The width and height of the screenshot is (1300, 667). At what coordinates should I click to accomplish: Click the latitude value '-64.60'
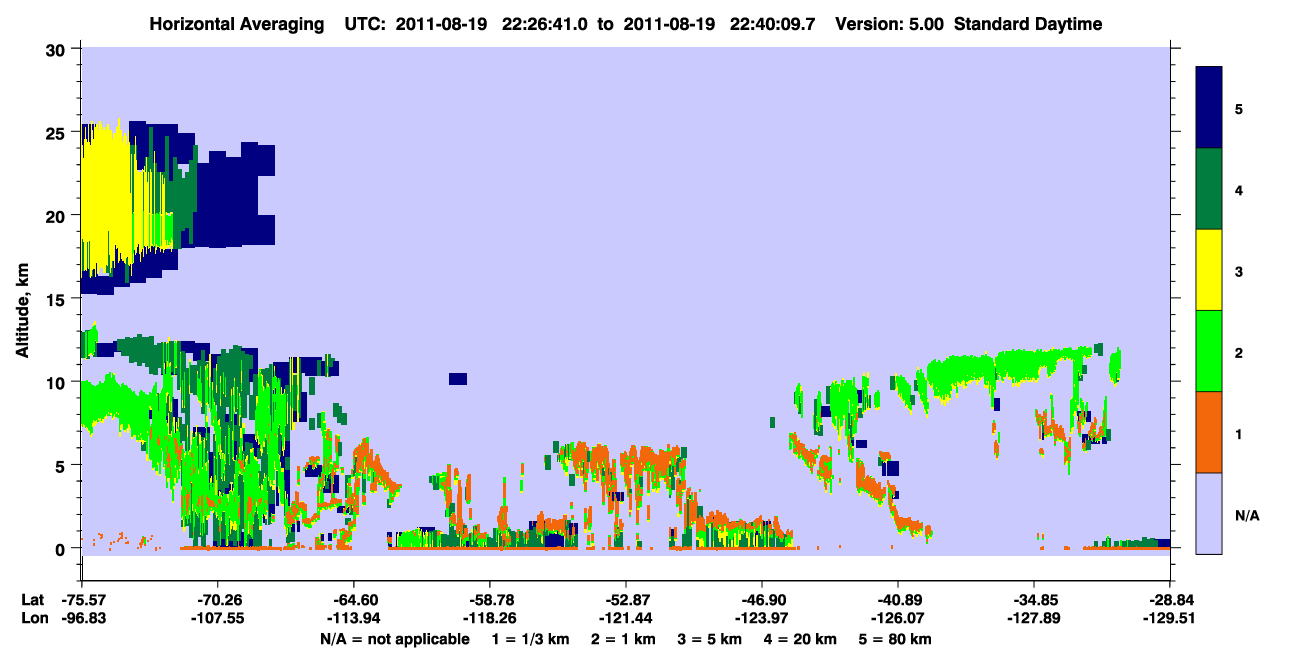coord(353,600)
